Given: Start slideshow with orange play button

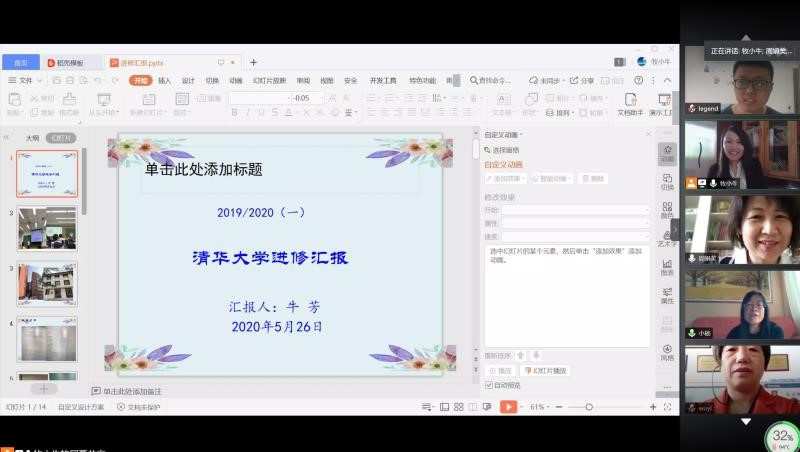Looking at the screenshot, I should (508, 407).
